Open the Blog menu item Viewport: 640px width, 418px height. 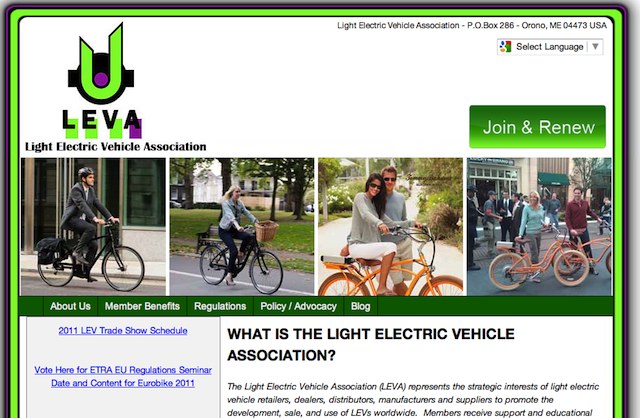[360, 306]
